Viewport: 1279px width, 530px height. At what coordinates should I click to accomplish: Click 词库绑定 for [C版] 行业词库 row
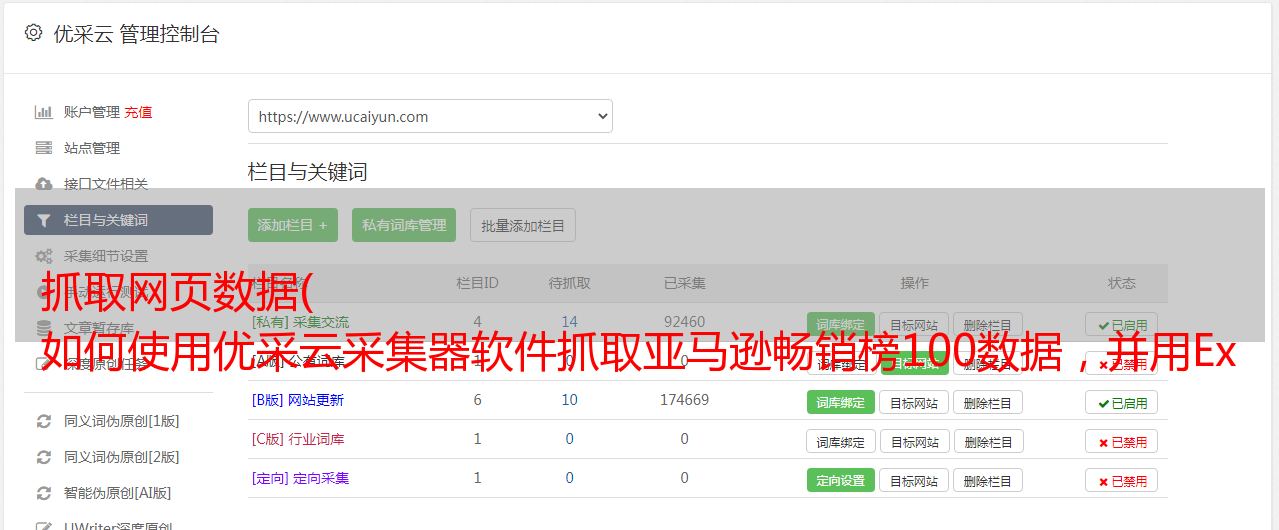[x=841, y=441]
